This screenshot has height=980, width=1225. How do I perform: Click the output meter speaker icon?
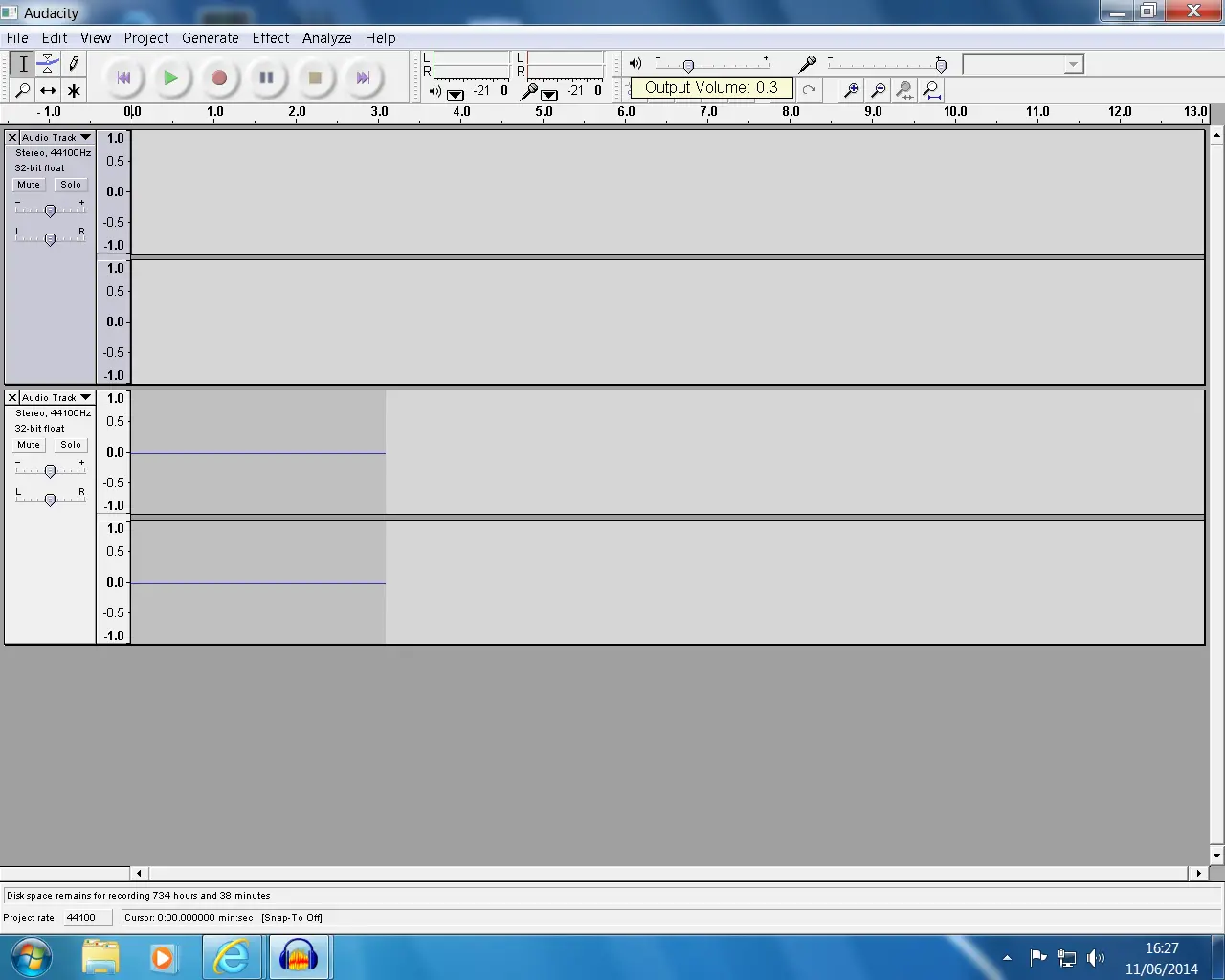pos(435,92)
